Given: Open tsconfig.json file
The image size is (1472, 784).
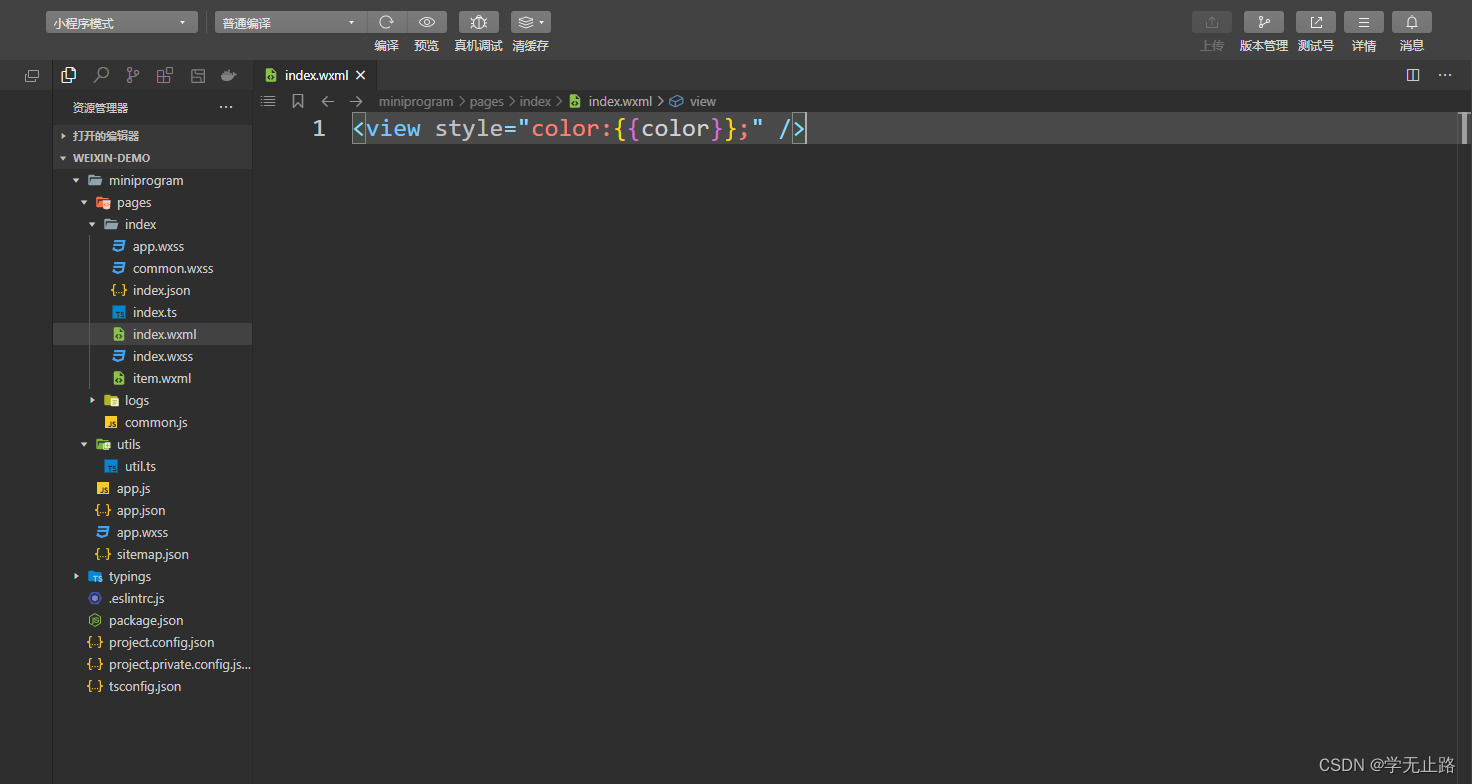Looking at the screenshot, I should (152, 687).
